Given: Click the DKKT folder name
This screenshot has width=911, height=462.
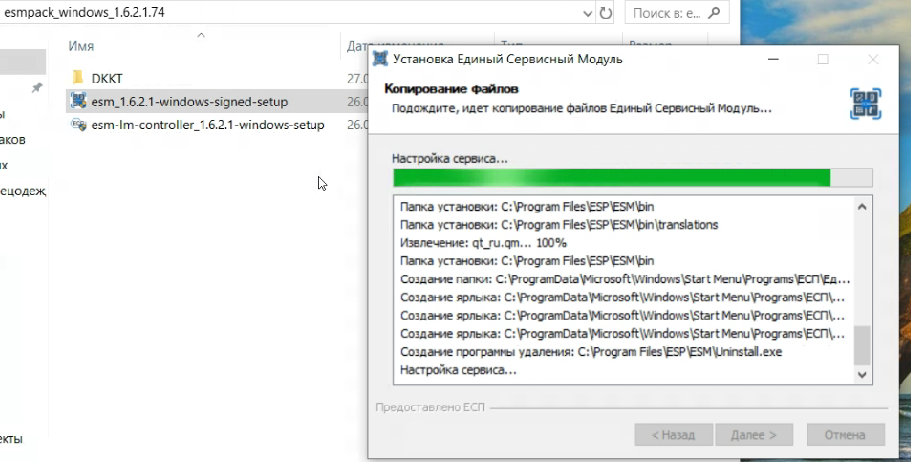Looking at the screenshot, I should click(x=107, y=78).
